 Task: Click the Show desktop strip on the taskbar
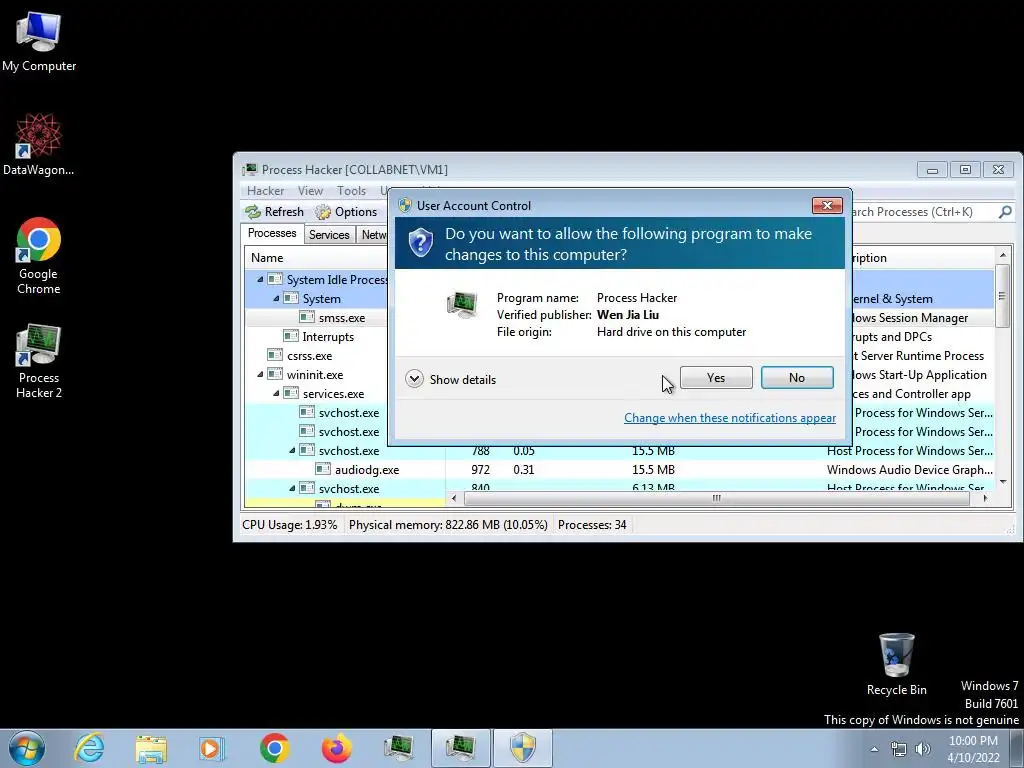pyautogui.click(x=1016, y=748)
